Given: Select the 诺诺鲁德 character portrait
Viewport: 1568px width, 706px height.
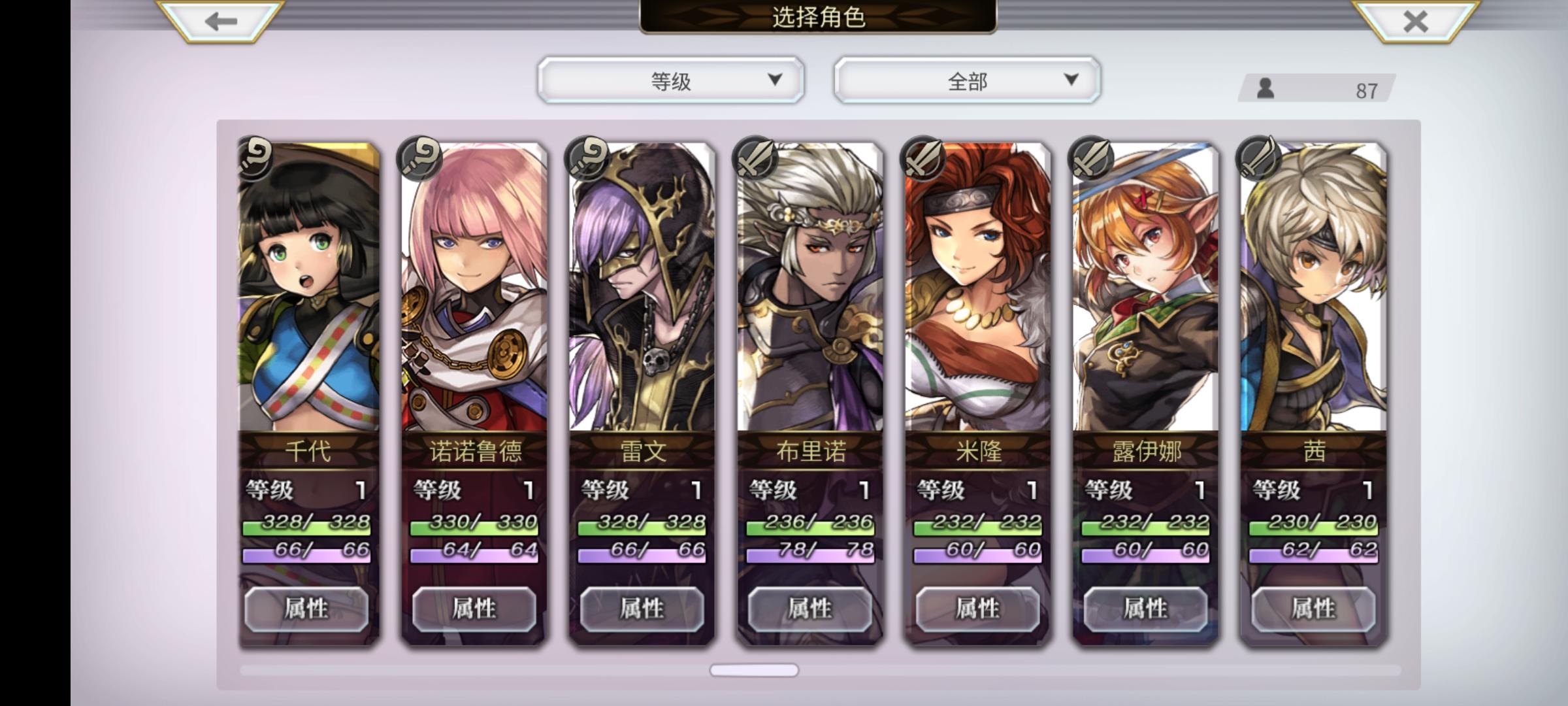Looking at the screenshot, I should [x=475, y=288].
